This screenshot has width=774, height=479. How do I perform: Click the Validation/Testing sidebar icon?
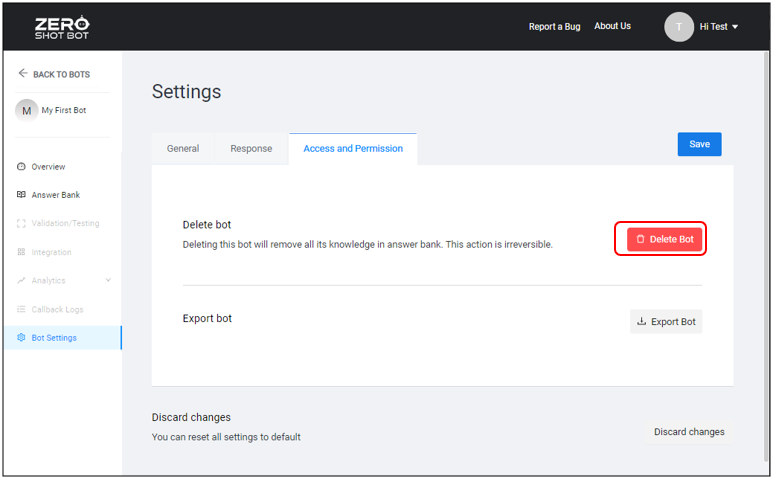21,223
